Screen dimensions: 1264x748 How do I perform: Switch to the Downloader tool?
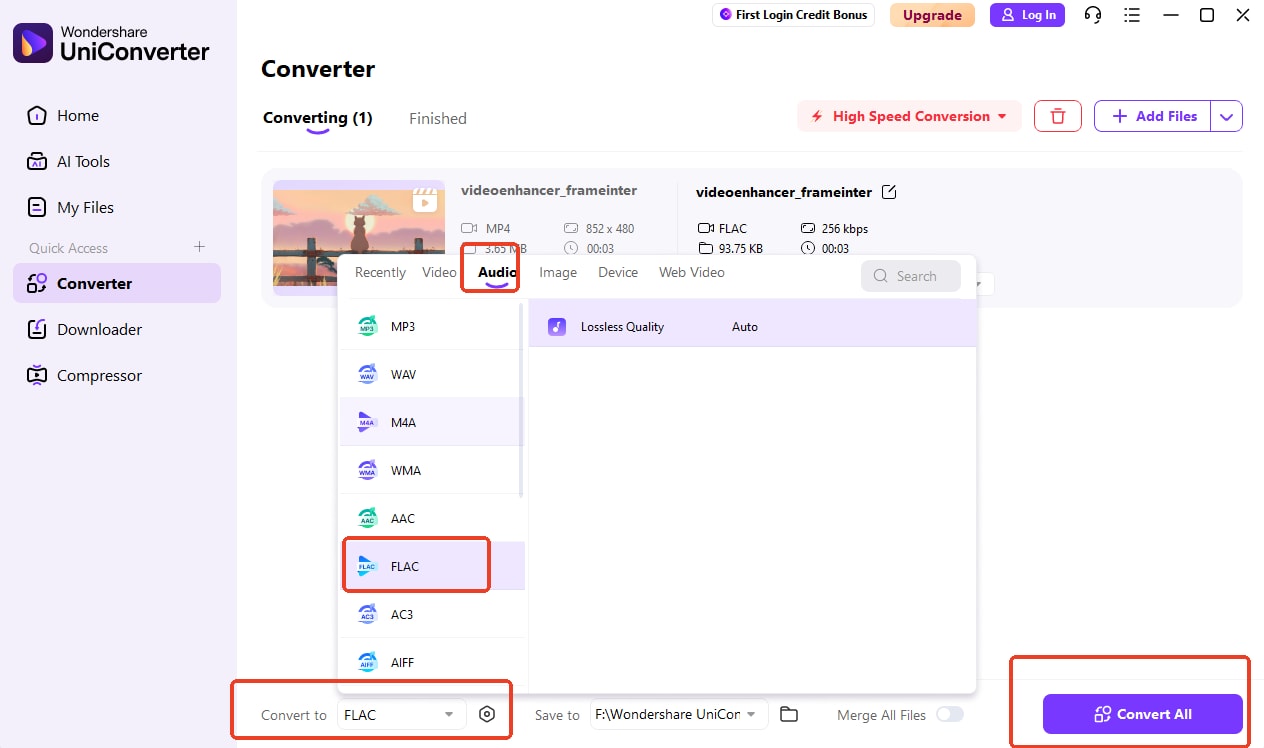(99, 329)
